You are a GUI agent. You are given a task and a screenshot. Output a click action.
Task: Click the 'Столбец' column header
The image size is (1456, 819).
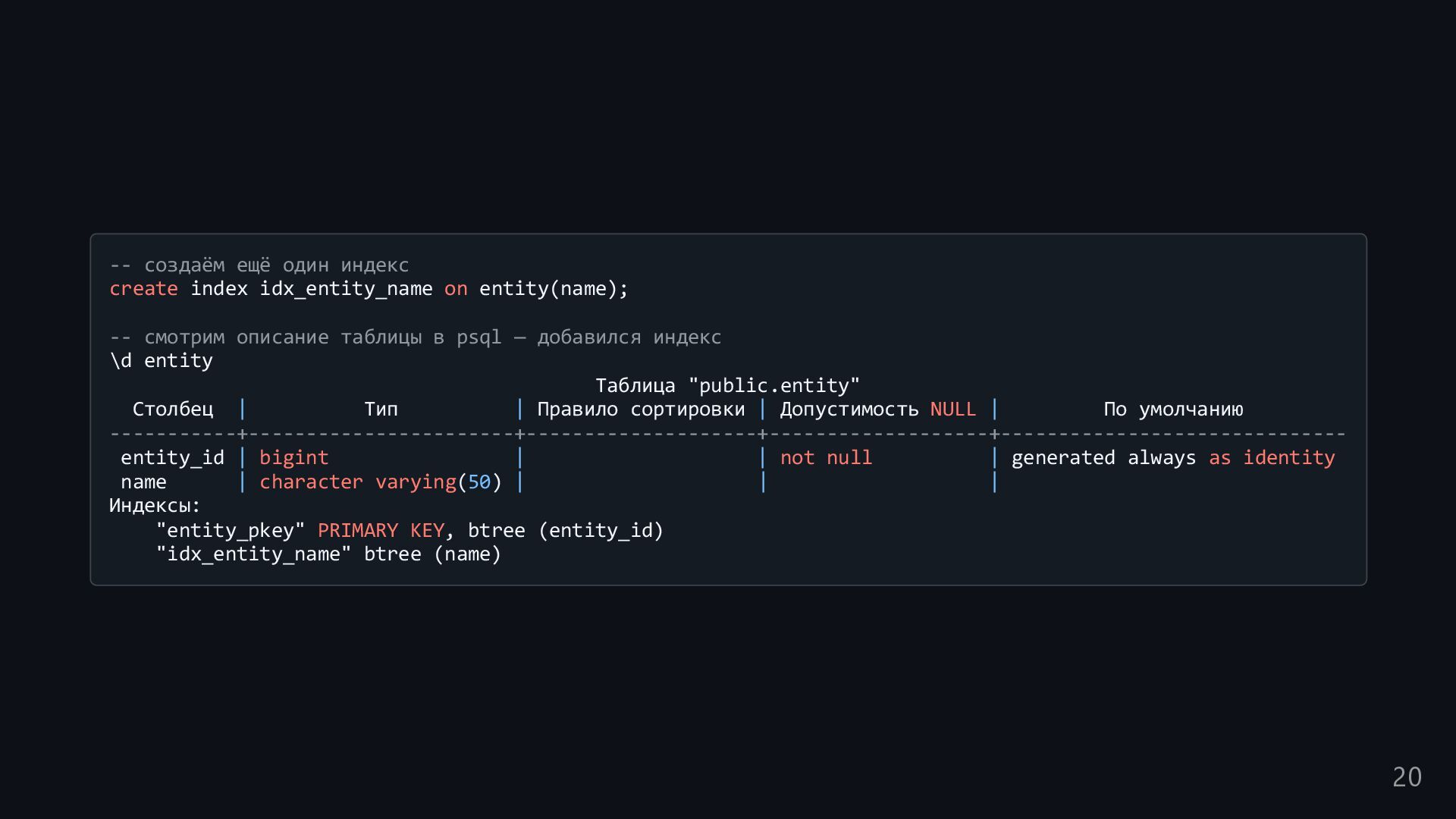(x=173, y=409)
